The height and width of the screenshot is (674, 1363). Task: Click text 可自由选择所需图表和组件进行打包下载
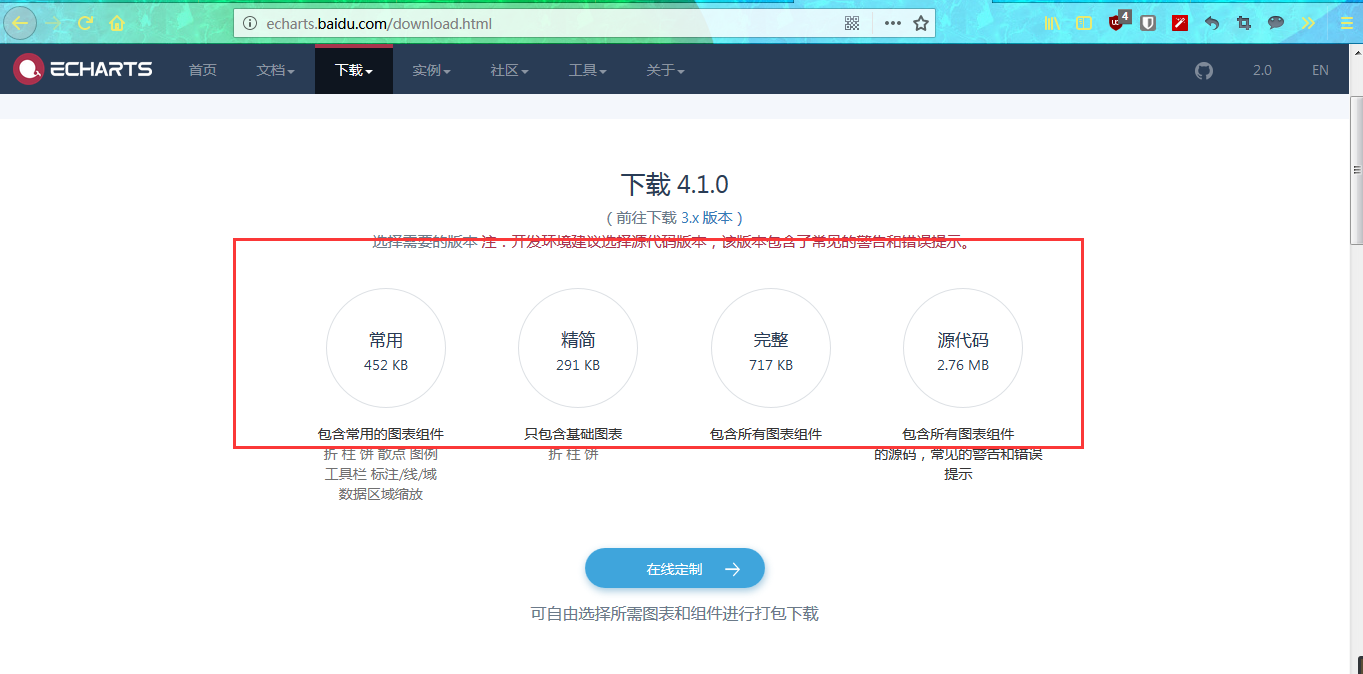pyautogui.click(x=675, y=613)
